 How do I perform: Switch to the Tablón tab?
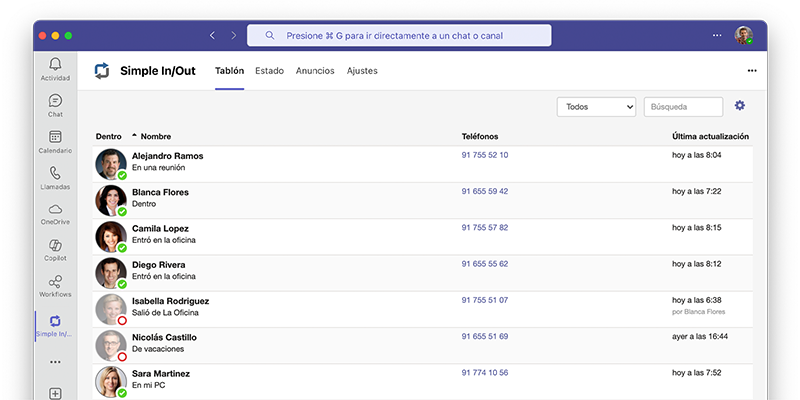pos(230,71)
